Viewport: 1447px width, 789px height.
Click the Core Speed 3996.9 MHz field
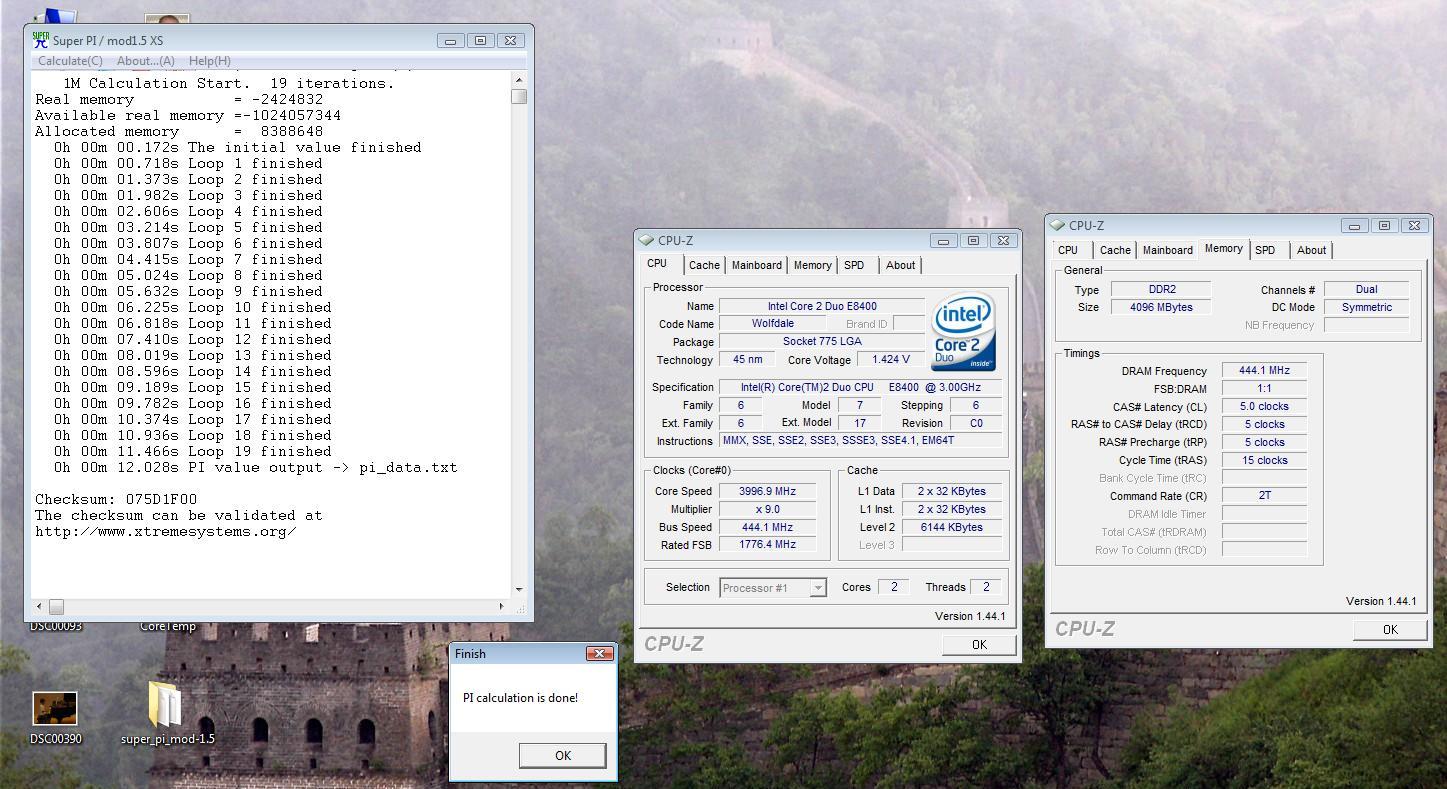768,491
